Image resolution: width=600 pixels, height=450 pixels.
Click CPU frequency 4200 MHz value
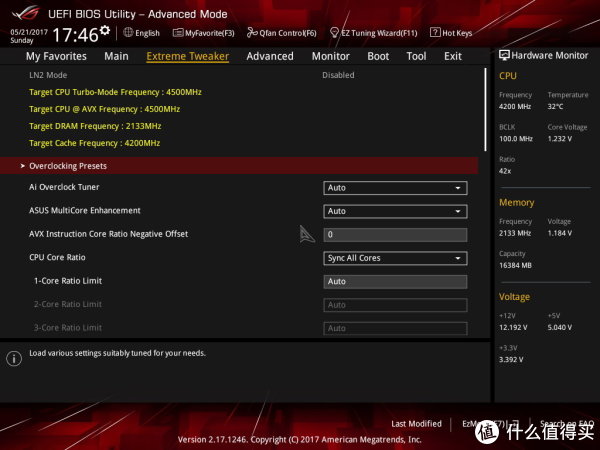pos(515,106)
